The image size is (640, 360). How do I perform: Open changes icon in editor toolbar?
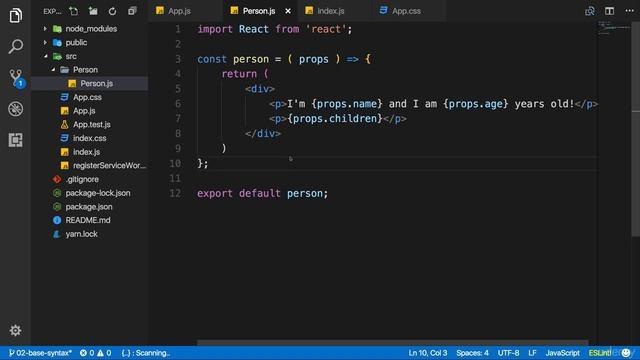point(590,11)
